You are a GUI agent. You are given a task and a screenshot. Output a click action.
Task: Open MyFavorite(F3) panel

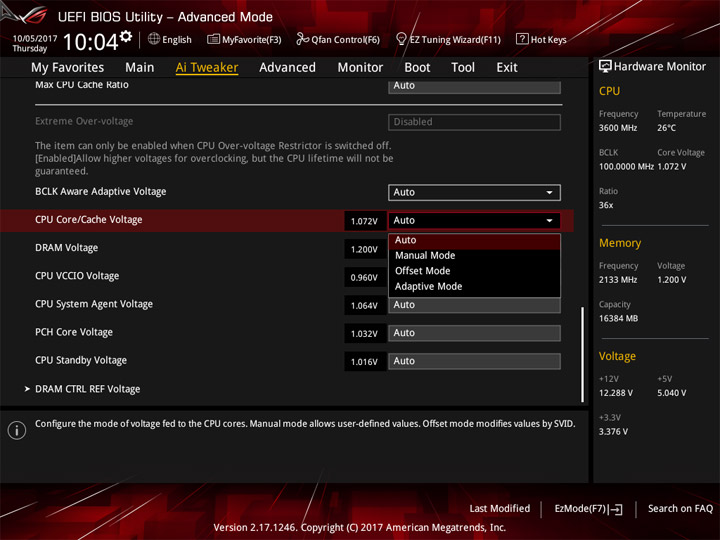(x=244, y=39)
